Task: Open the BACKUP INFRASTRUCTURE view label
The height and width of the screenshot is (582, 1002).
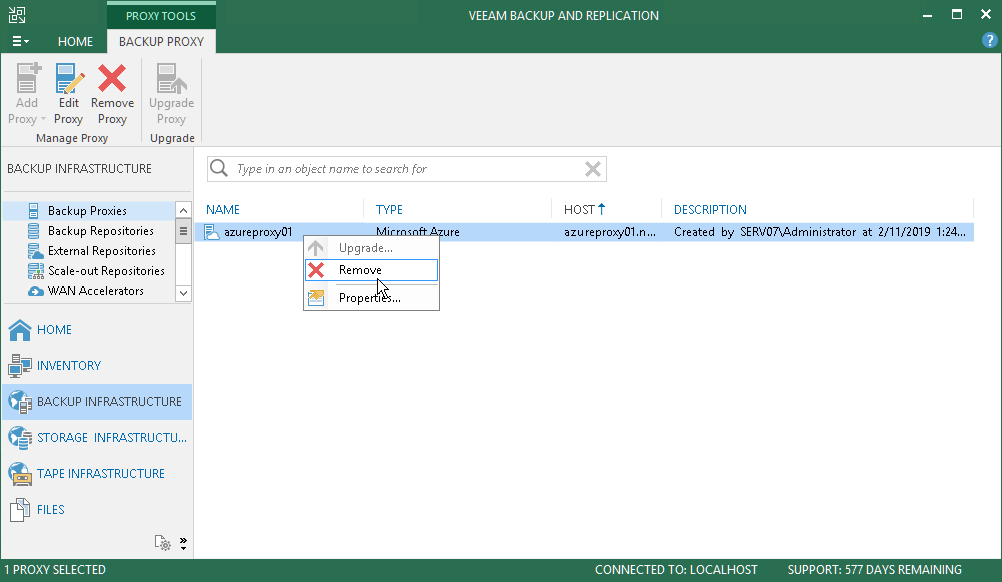Action: coord(109,402)
